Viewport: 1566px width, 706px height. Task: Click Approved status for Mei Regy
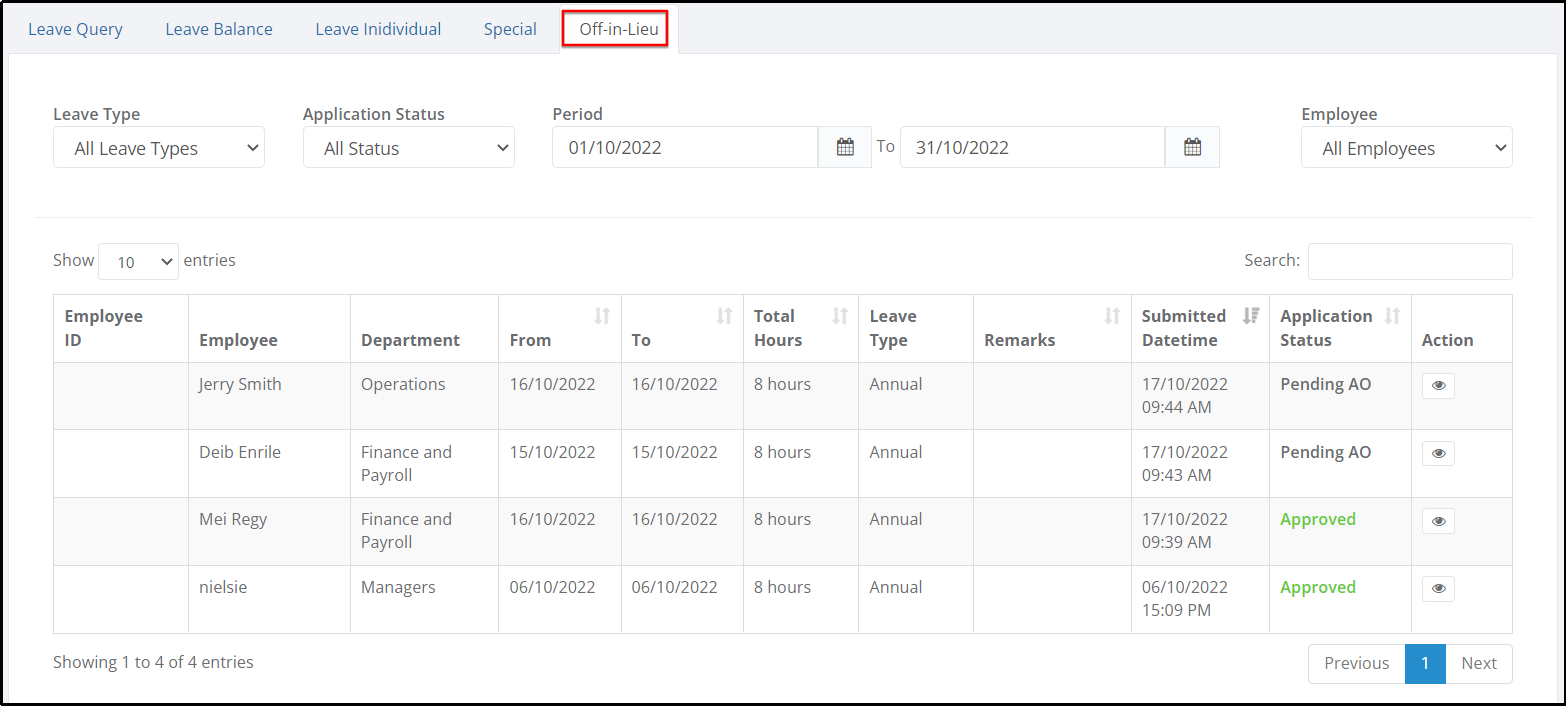[x=1318, y=519]
